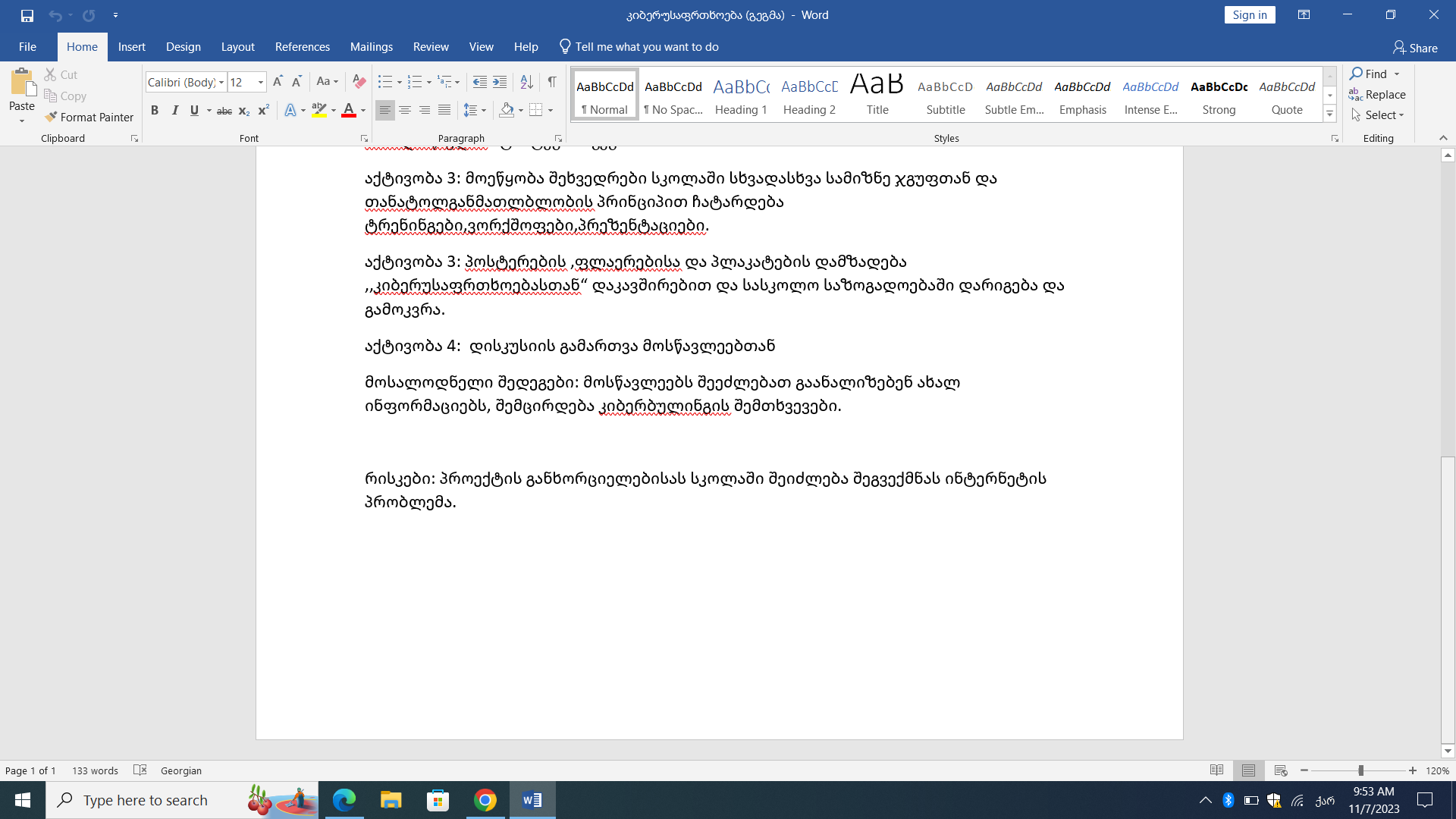Open font name dropdown

pyautogui.click(x=221, y=82)
